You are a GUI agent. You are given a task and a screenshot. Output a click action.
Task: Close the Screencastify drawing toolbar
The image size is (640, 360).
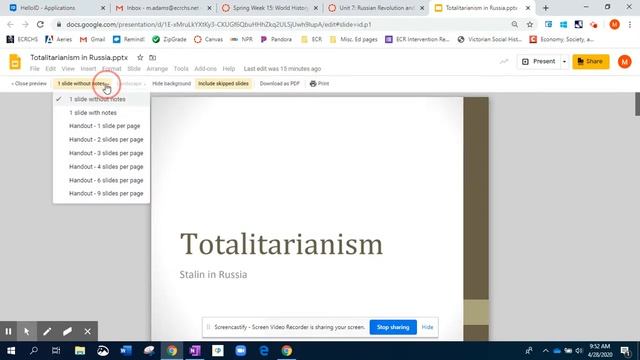pos(87,331)
